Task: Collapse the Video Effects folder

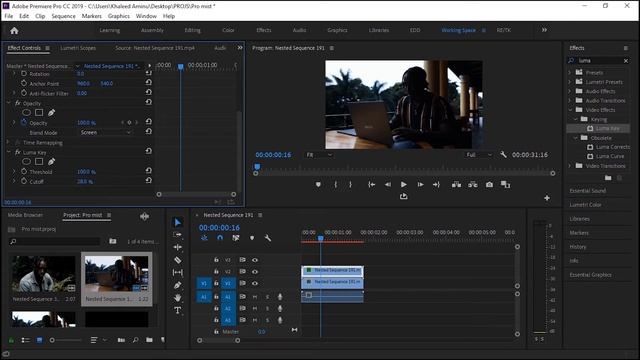Action: pyautogui.click(x=570, y=110)
